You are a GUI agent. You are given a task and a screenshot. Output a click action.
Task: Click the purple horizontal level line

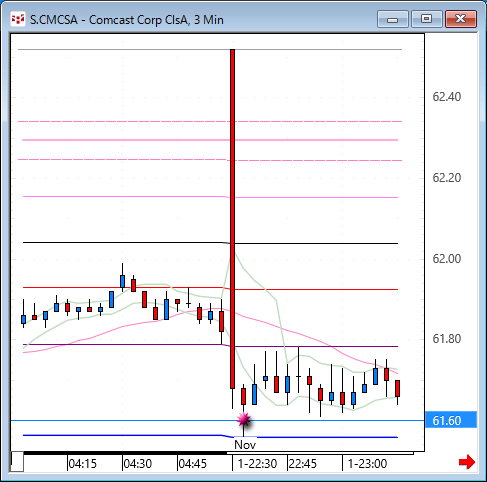click(210, 346)
